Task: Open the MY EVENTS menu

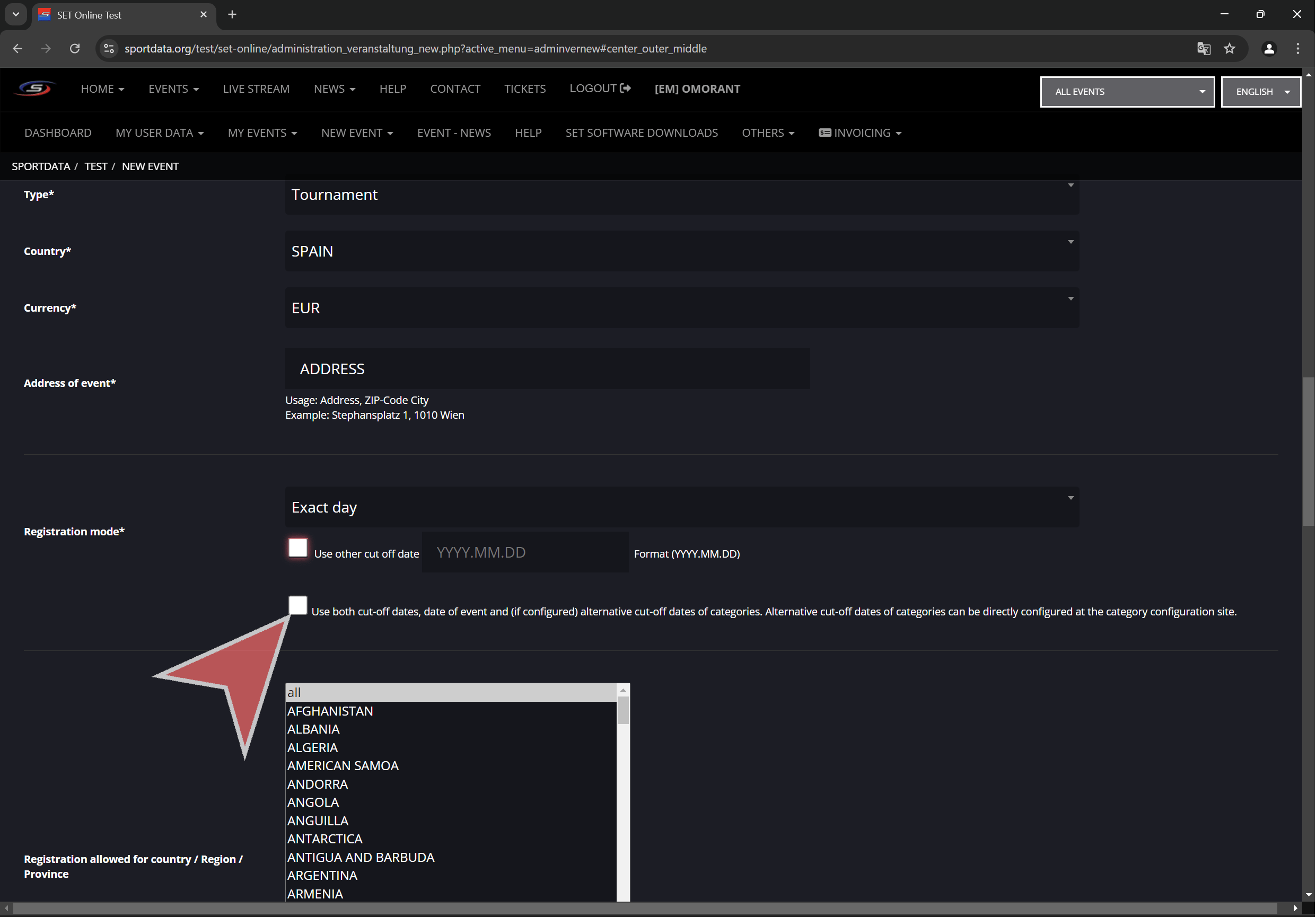Action: click(x=262, y=133)
